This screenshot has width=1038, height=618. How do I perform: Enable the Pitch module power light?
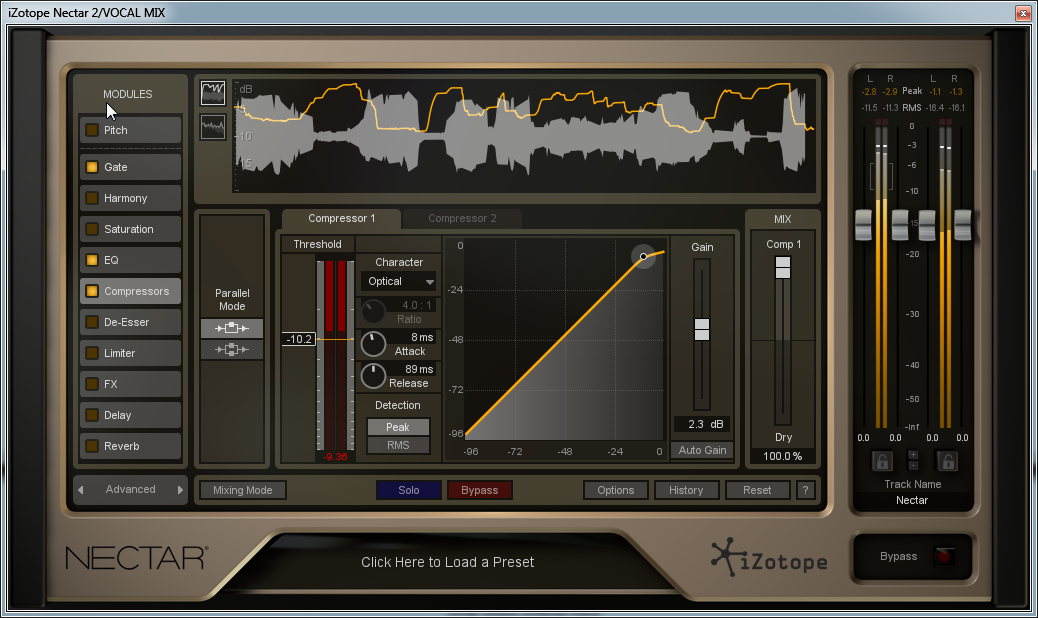coord(92,130)
